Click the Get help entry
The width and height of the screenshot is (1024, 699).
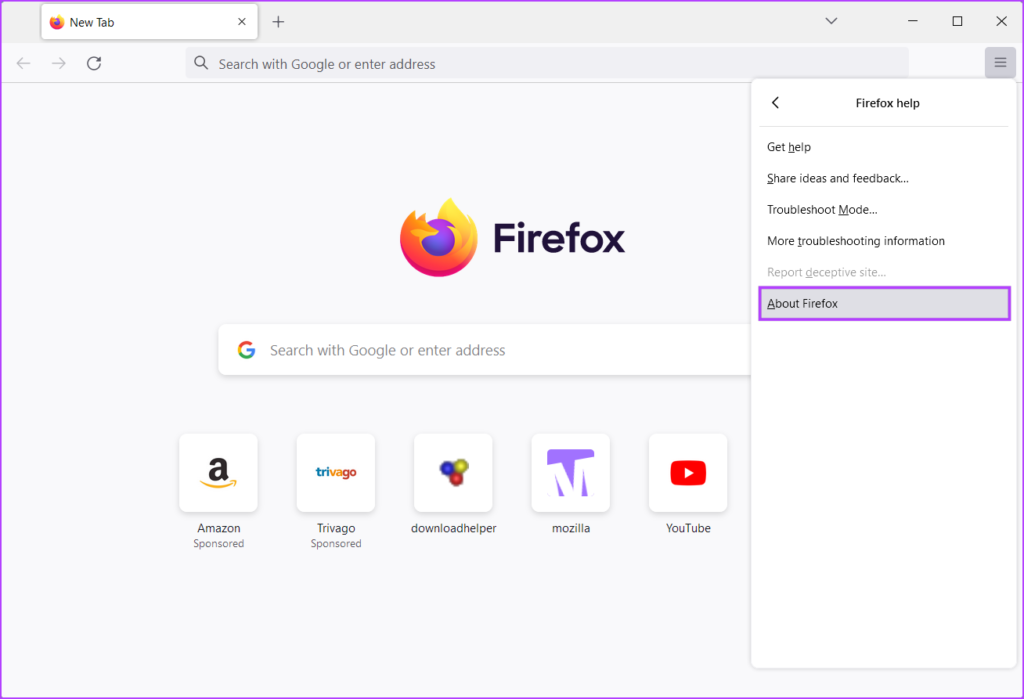tap(789, 147)
